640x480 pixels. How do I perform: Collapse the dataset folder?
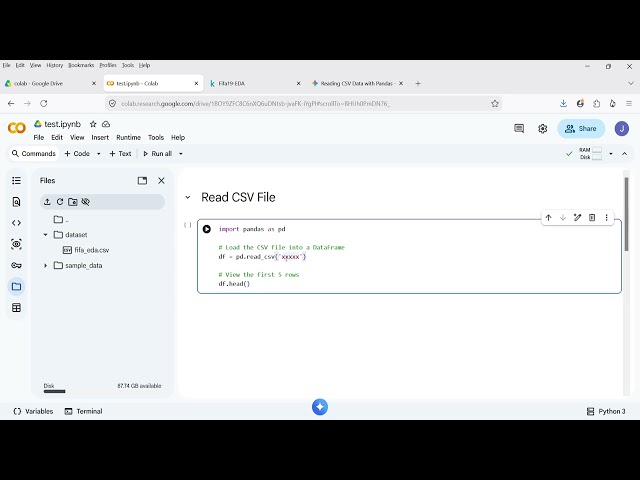pos(46,235)
